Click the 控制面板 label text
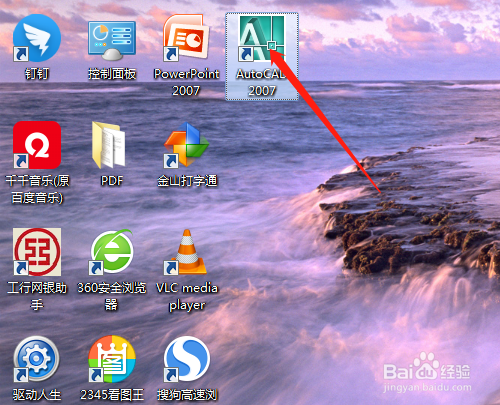This screenshot has height=405, width=500. click(112, 74)
